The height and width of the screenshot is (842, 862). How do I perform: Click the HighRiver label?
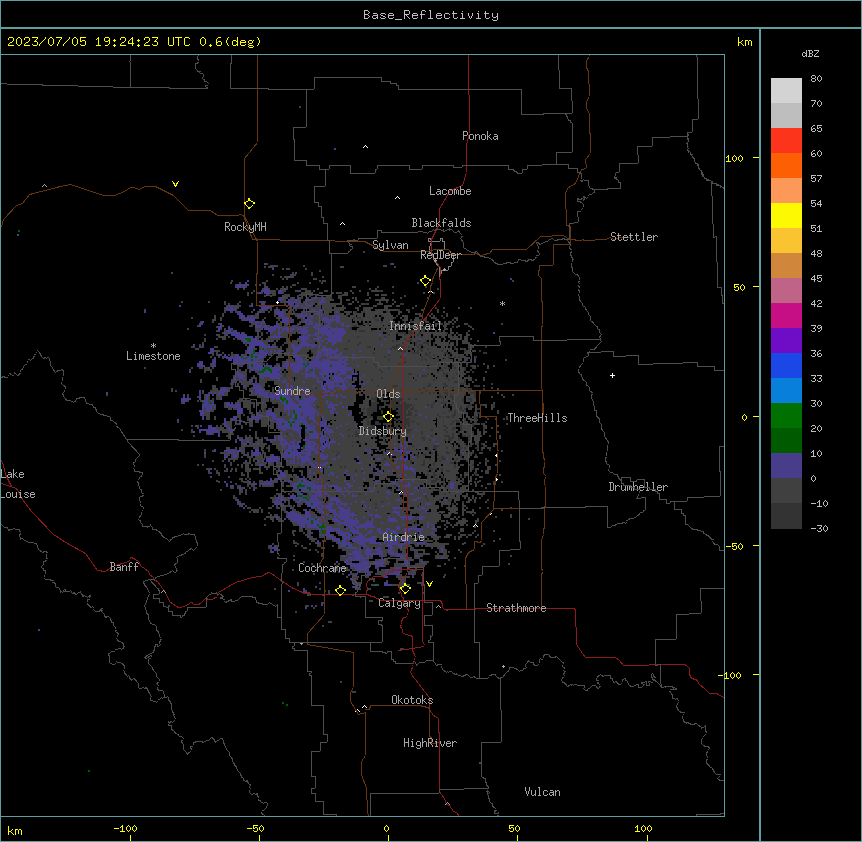pos(430,743)
